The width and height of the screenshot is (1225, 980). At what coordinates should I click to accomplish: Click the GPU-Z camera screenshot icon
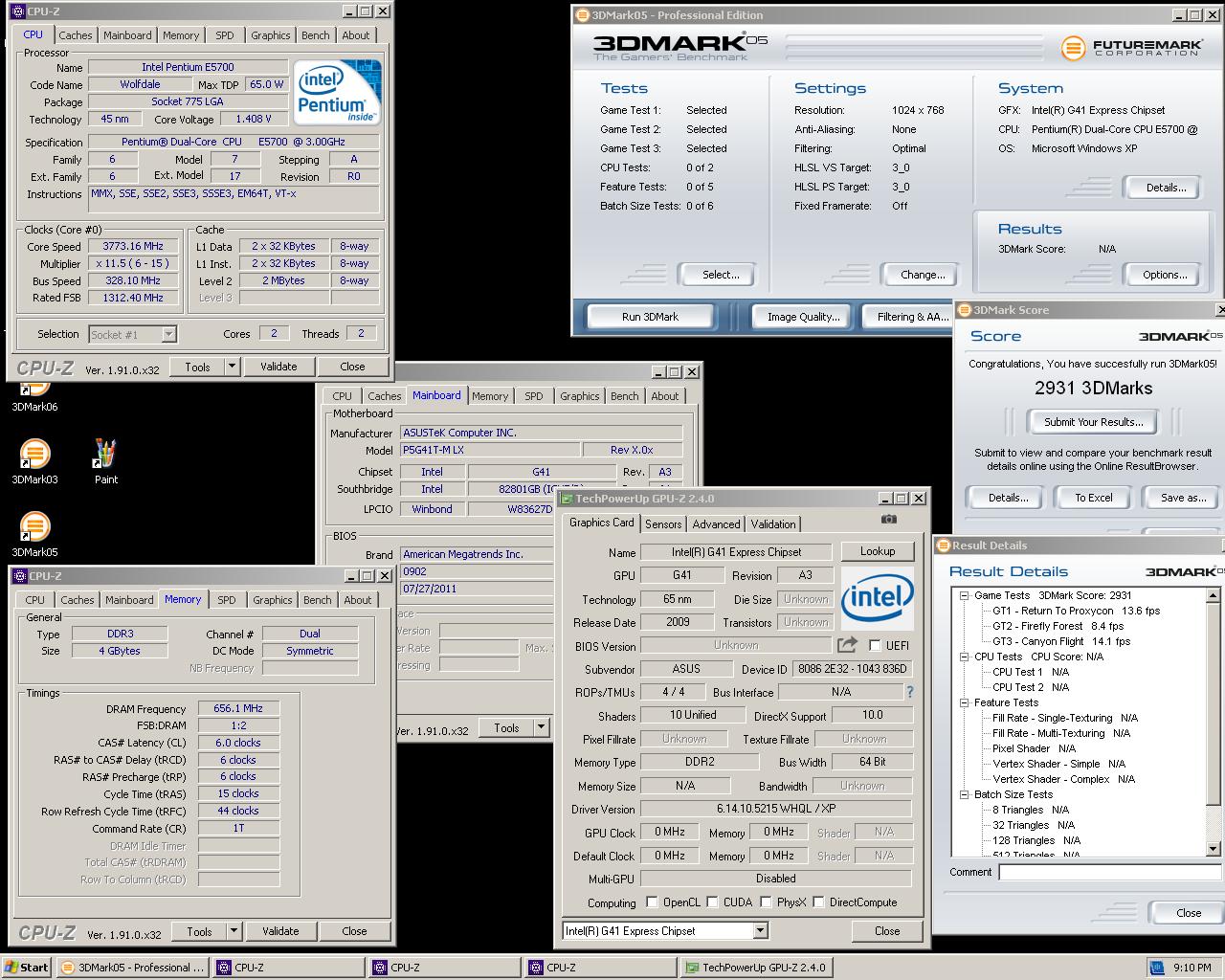click(889, 519)
